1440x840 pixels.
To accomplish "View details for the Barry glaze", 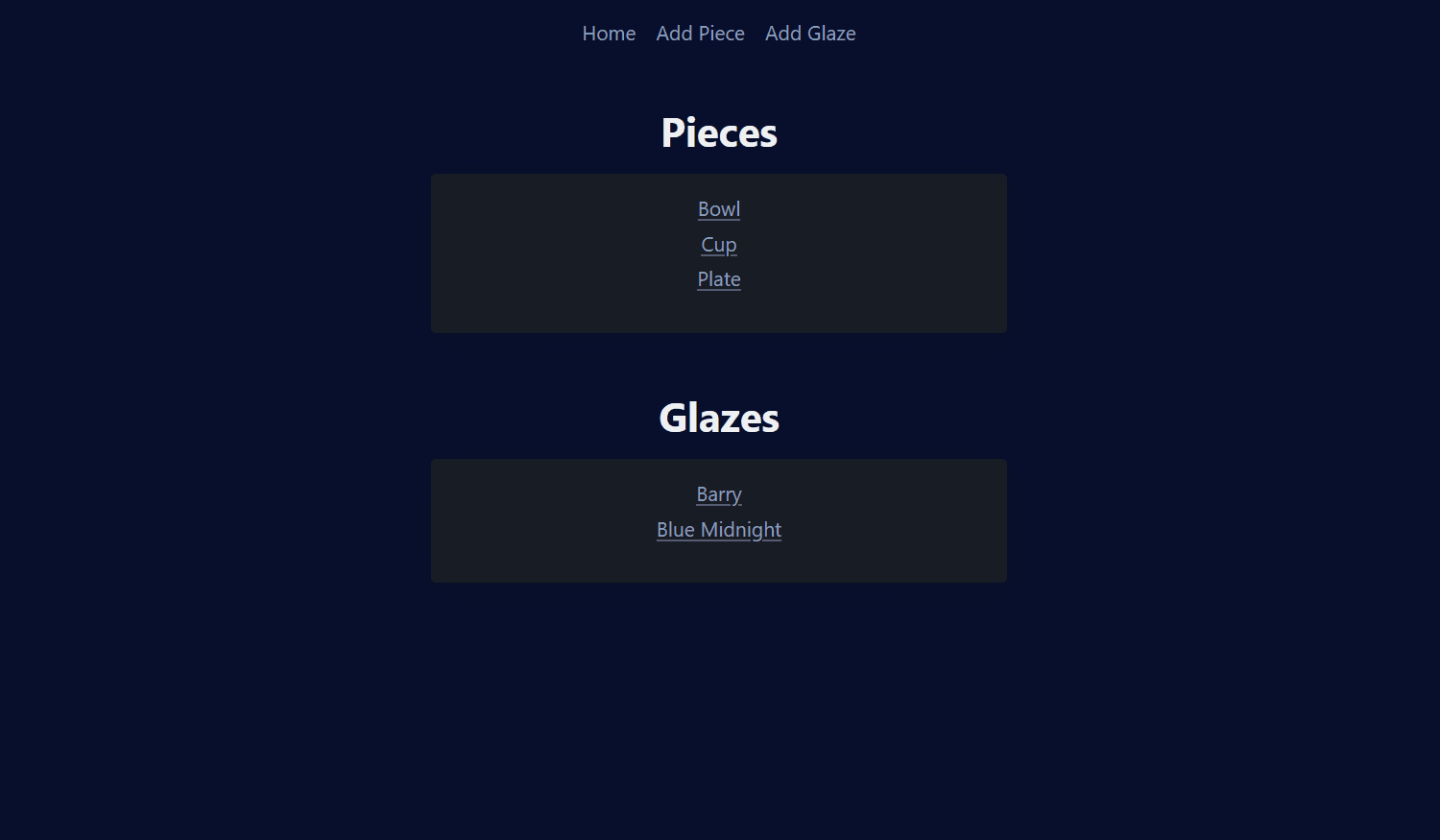I will pyautogui.click(x=718, y=493).
